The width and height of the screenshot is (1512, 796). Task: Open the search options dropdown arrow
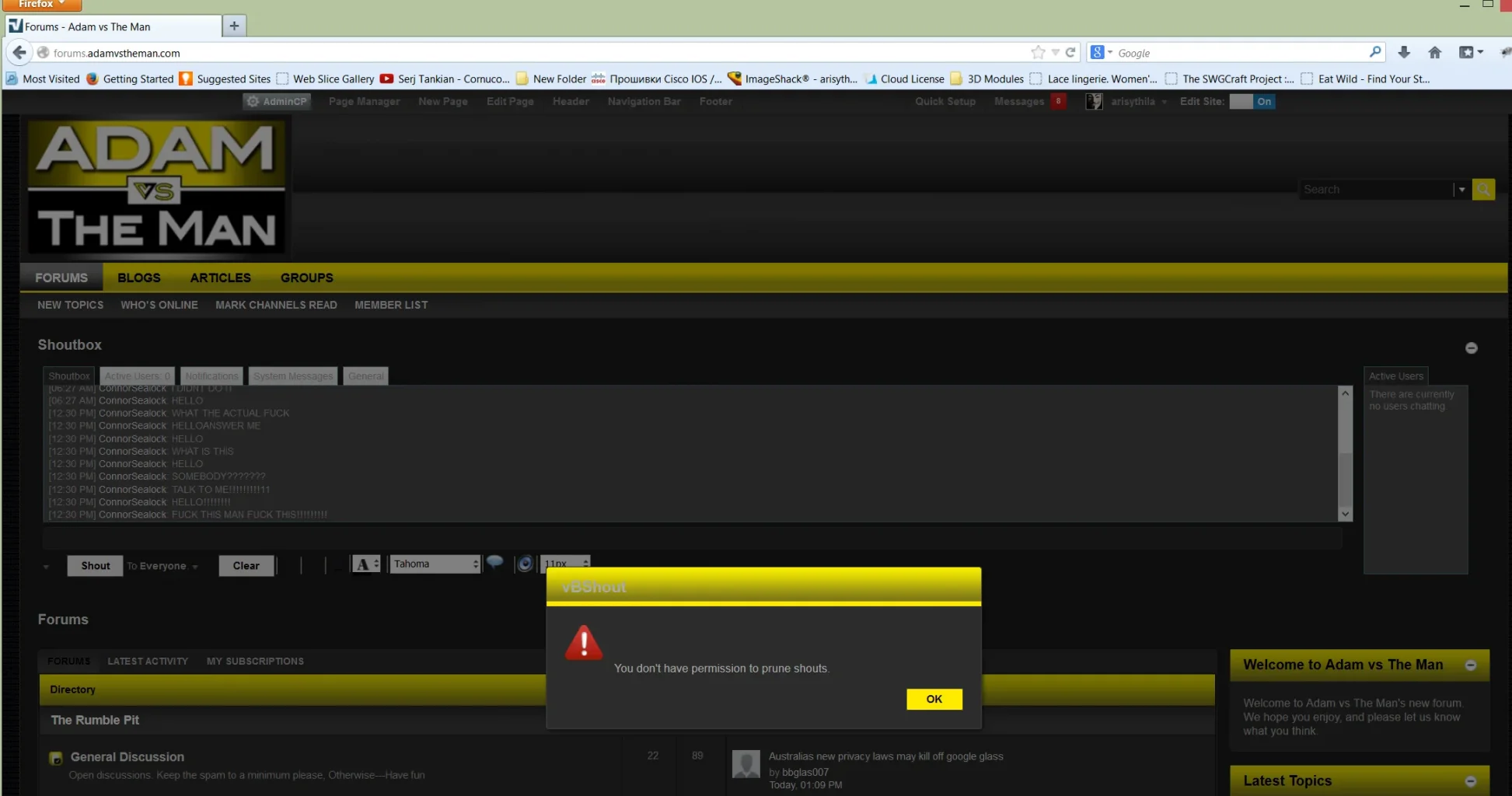[x=1461, y=190]
